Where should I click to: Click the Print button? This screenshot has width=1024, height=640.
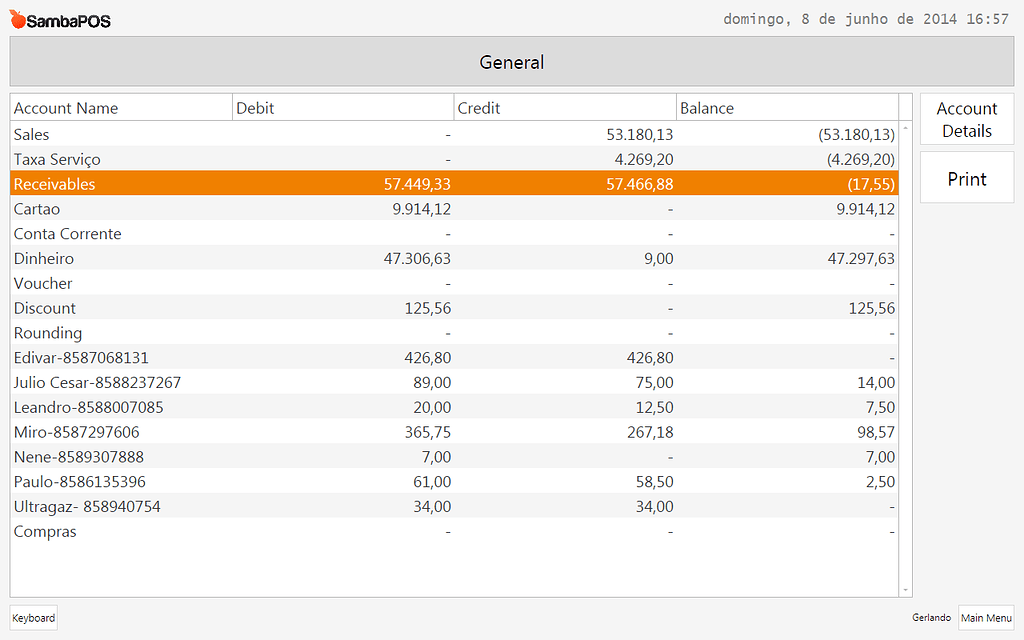click(966, 177)
